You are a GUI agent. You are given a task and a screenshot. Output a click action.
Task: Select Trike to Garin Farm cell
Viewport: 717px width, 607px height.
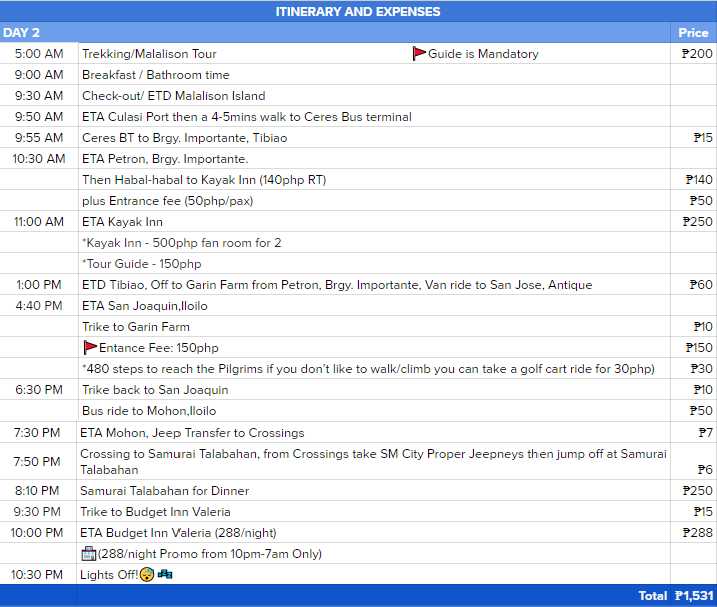pyautogui.click(x=374, y=327)
